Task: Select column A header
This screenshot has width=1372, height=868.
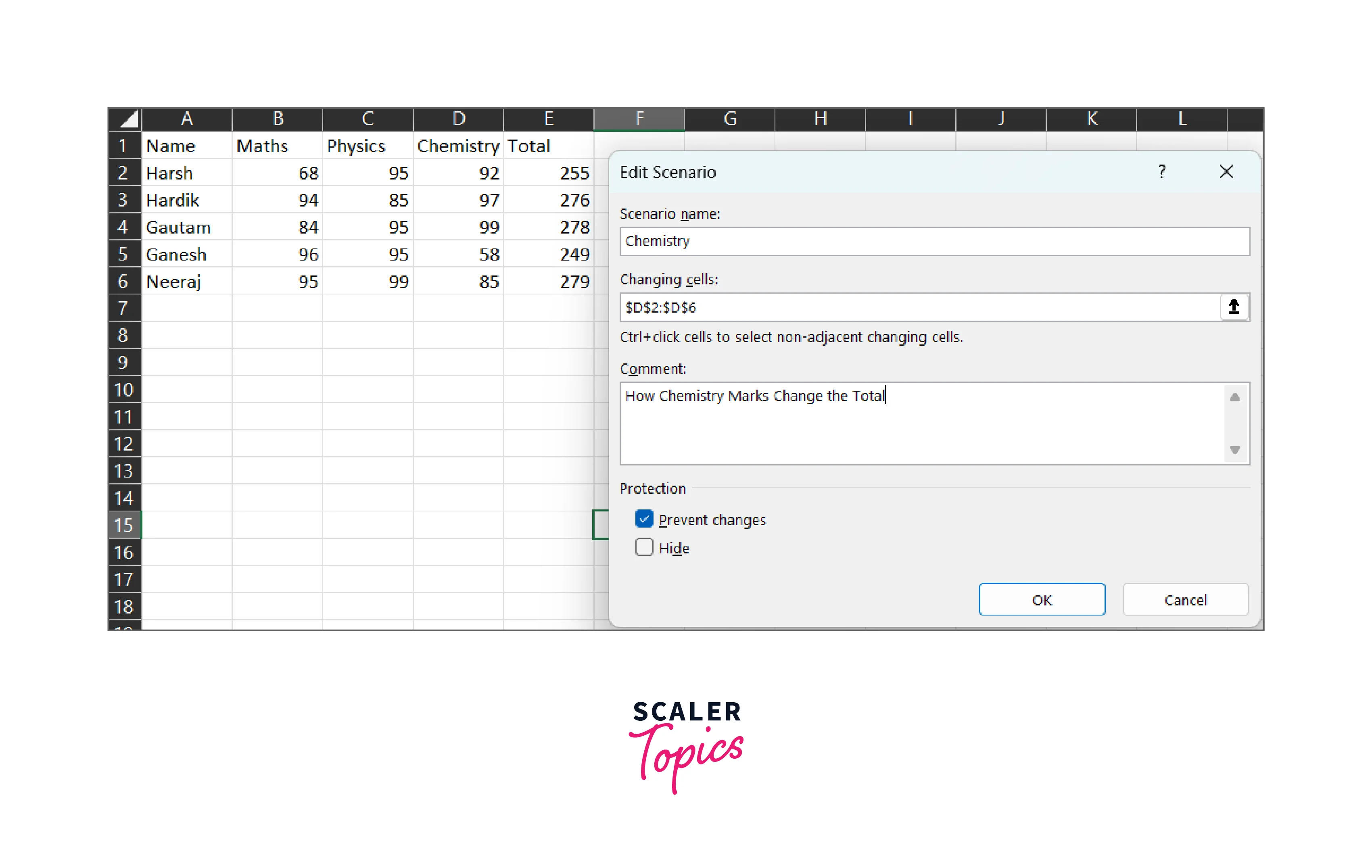Action: click(x=187, y=119)
